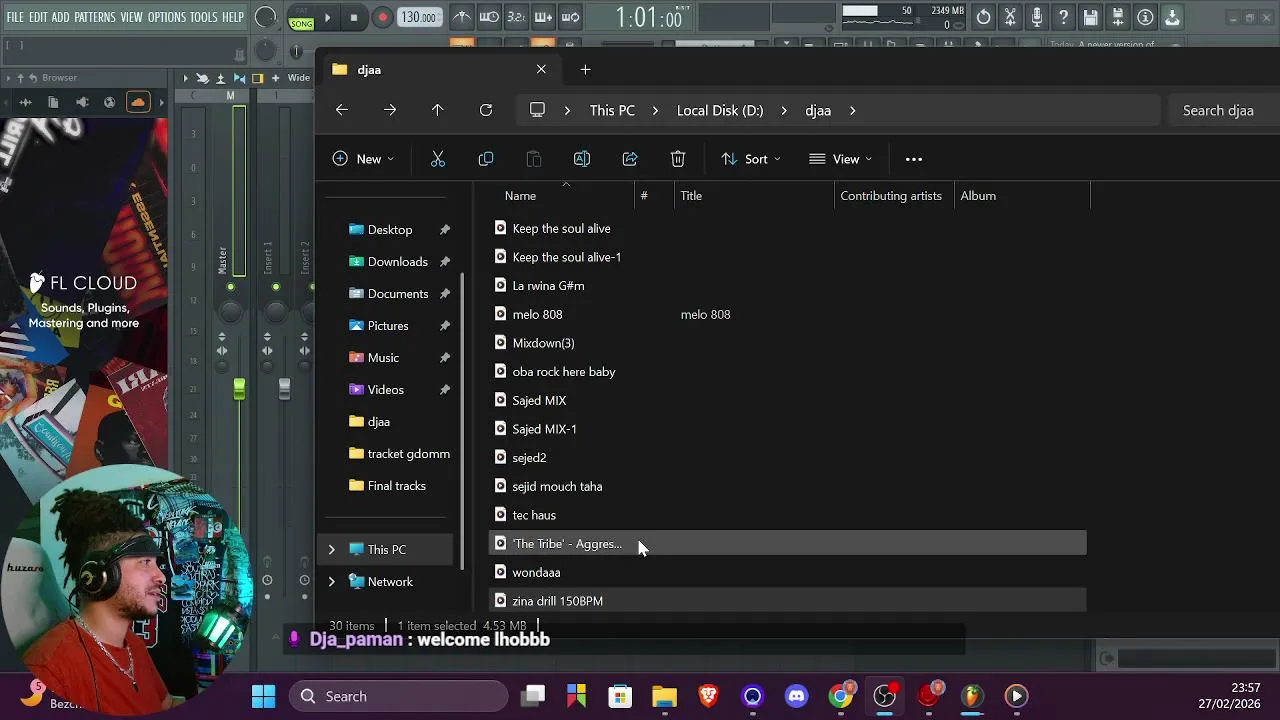Viewport: 1280px width, 720px height.
Task: Expand the chevron after Local Disk (D:) breadcrumb
Action: pos(784,110)
